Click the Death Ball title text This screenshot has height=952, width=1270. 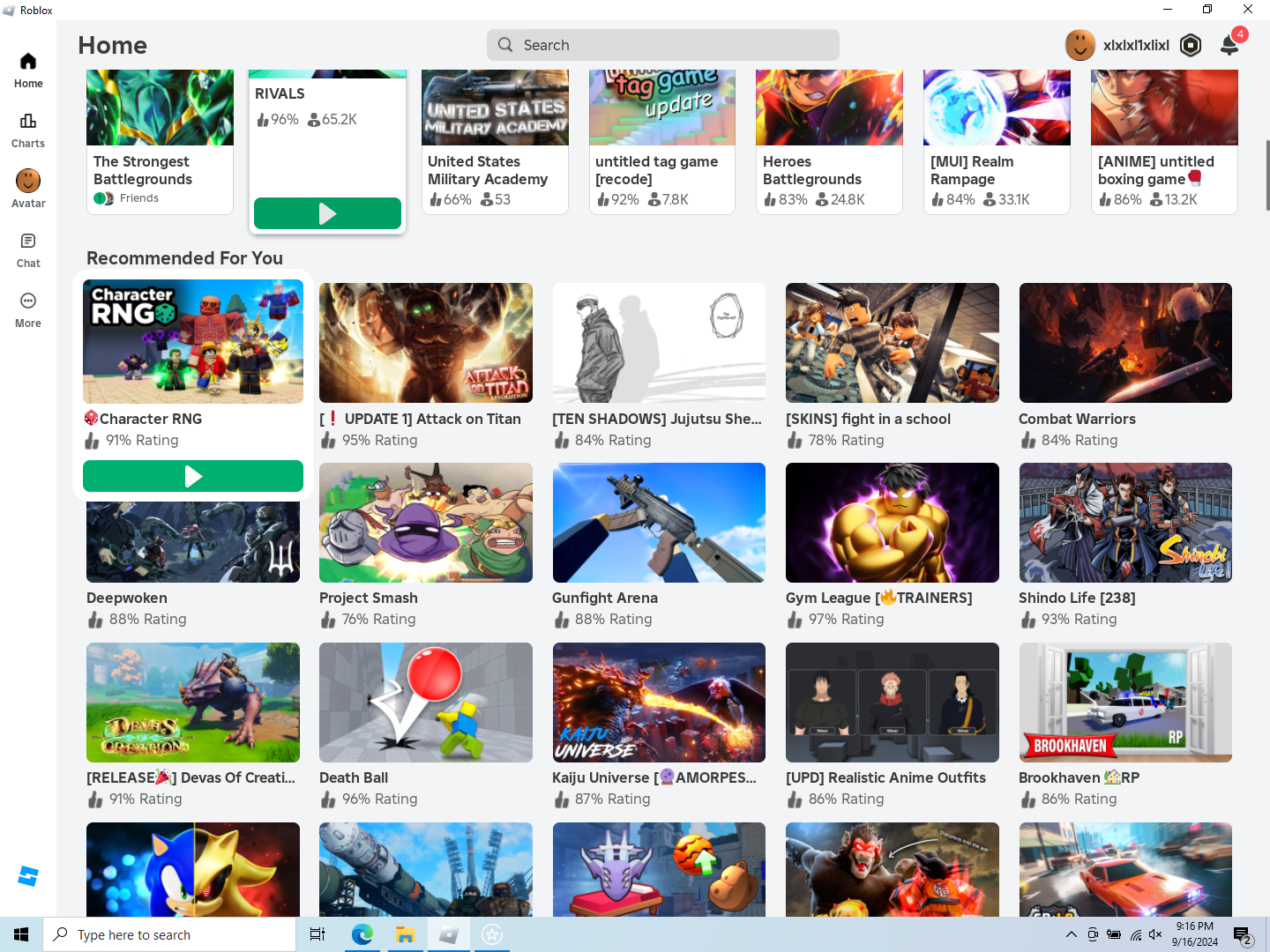(x=354, y=777)
